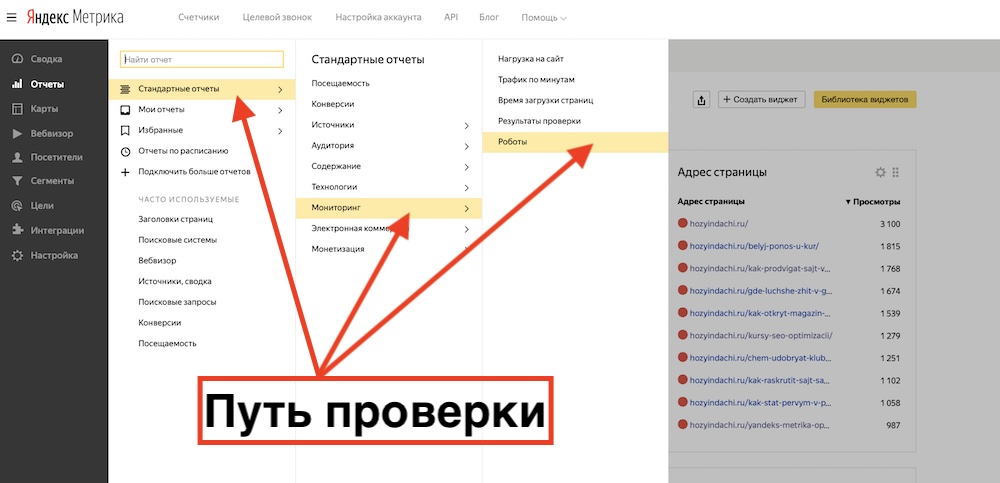
Task: Expand the Аудитория submenu arrow
Action: click(467, 146)
